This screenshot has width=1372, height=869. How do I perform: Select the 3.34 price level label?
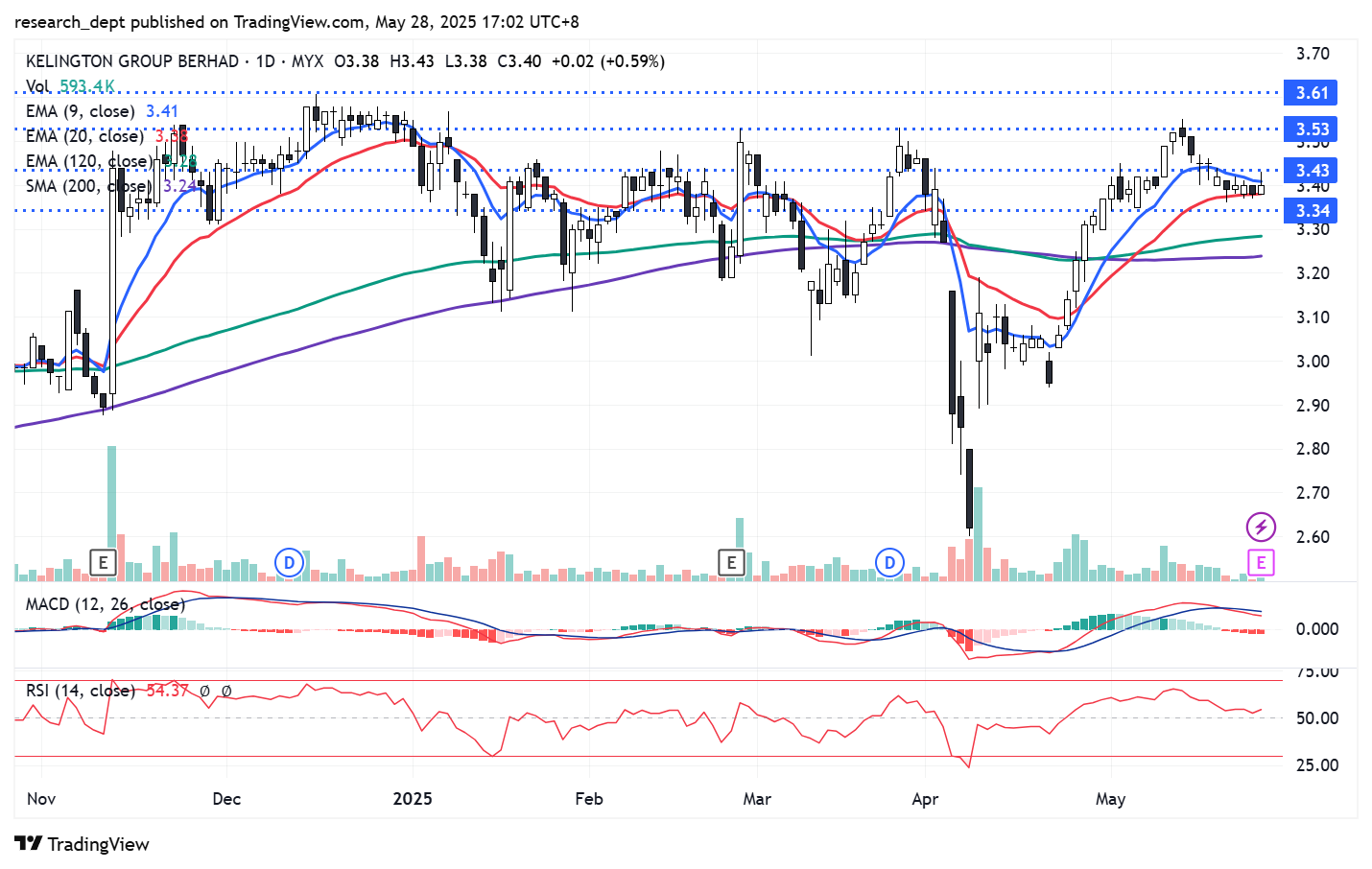tap(1311, 211)
